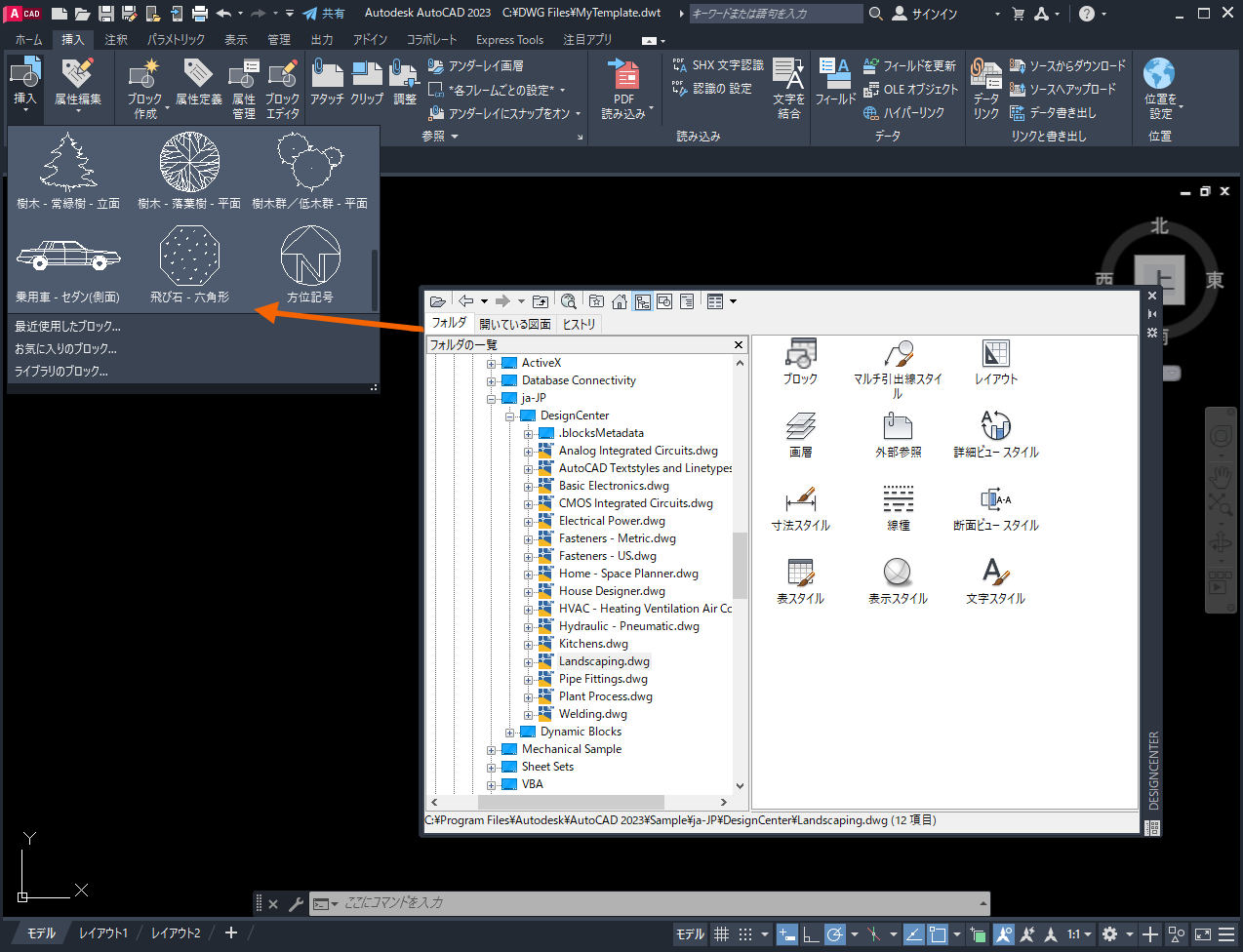Click the アタッチ (Attach) reference icon
This screenshot has width=1243, height=952.
click(327, 73)
